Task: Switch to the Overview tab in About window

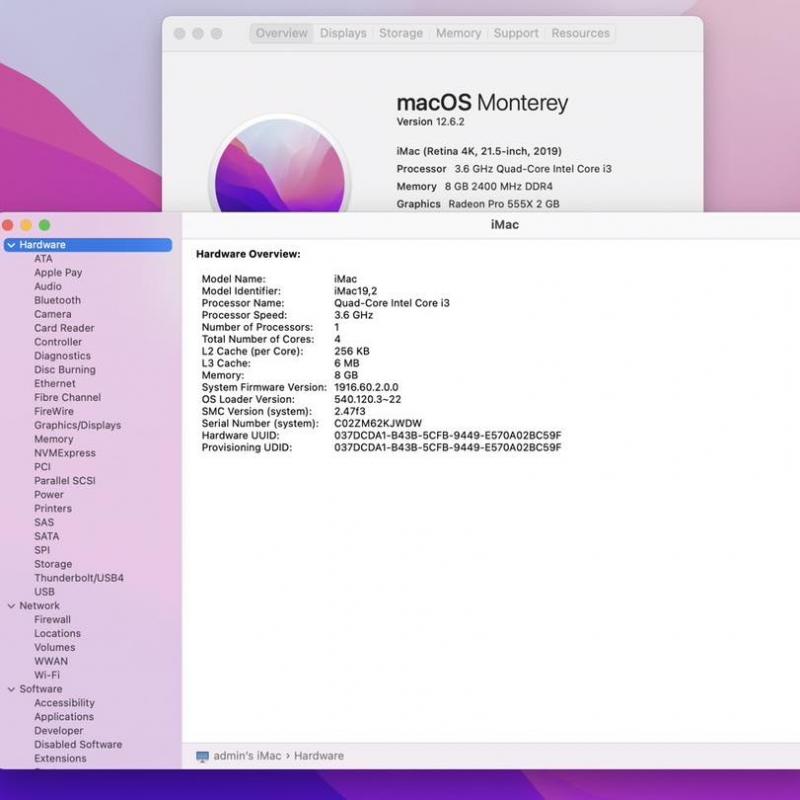Action: click(x=281, y=33)
